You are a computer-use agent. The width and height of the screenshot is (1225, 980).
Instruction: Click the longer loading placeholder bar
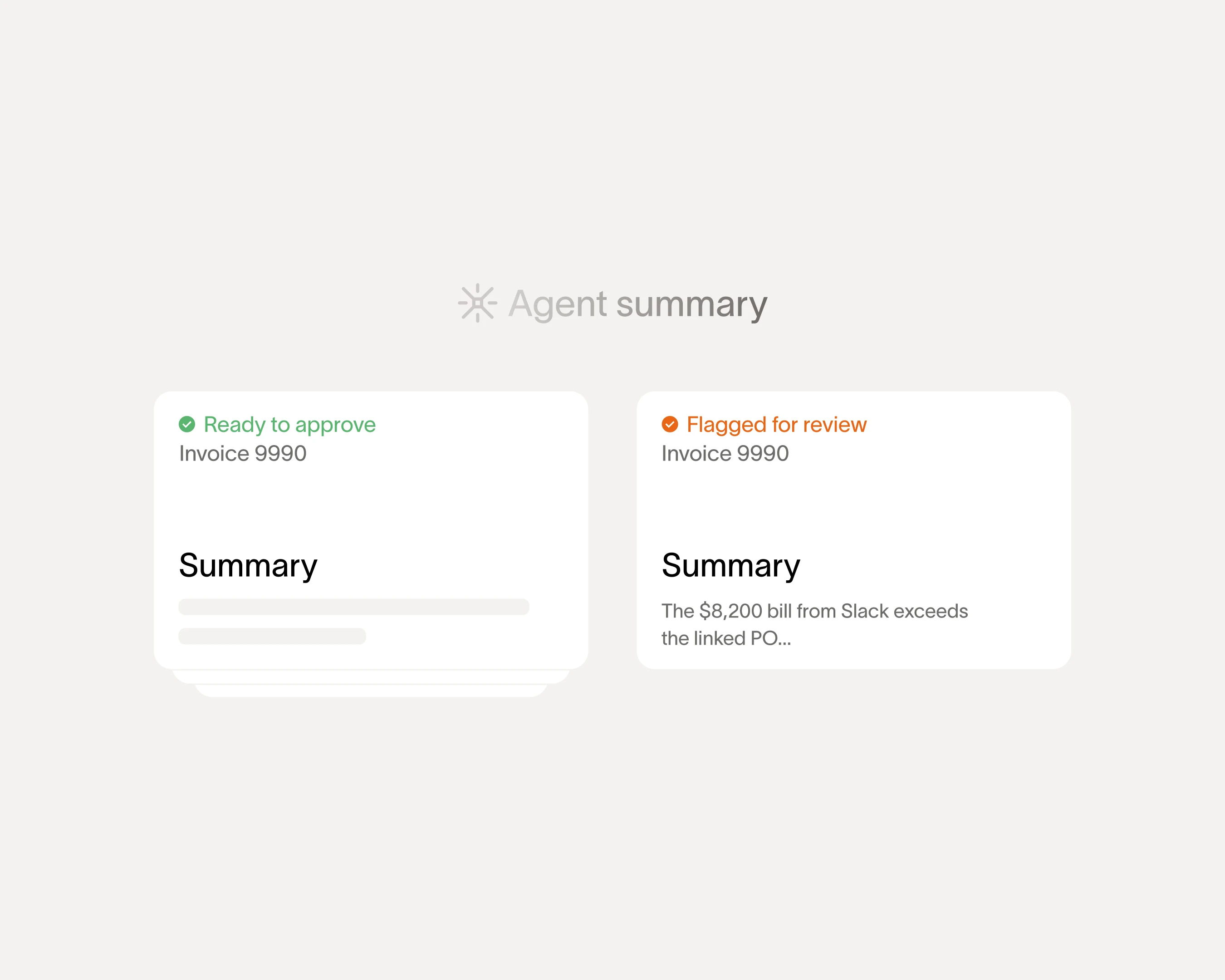353,607
